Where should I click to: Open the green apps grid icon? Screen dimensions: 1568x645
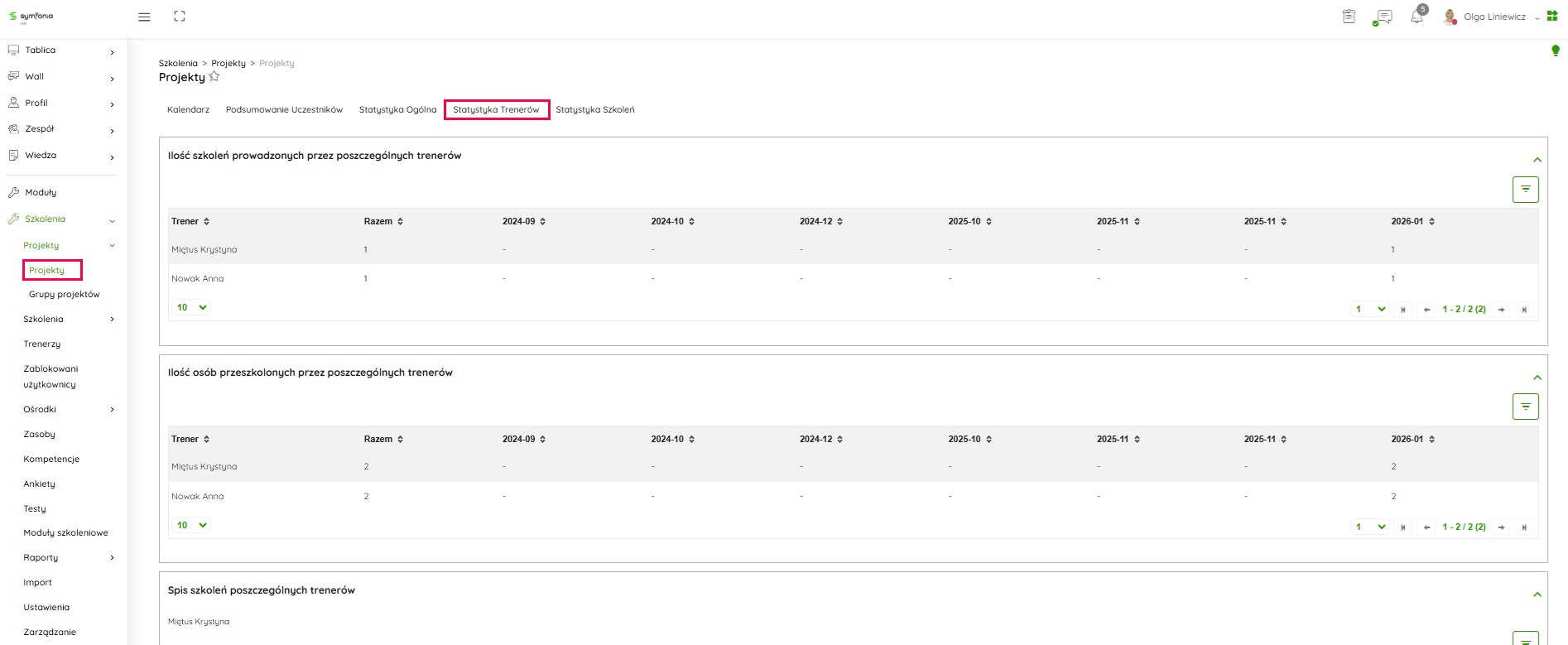1552,17
